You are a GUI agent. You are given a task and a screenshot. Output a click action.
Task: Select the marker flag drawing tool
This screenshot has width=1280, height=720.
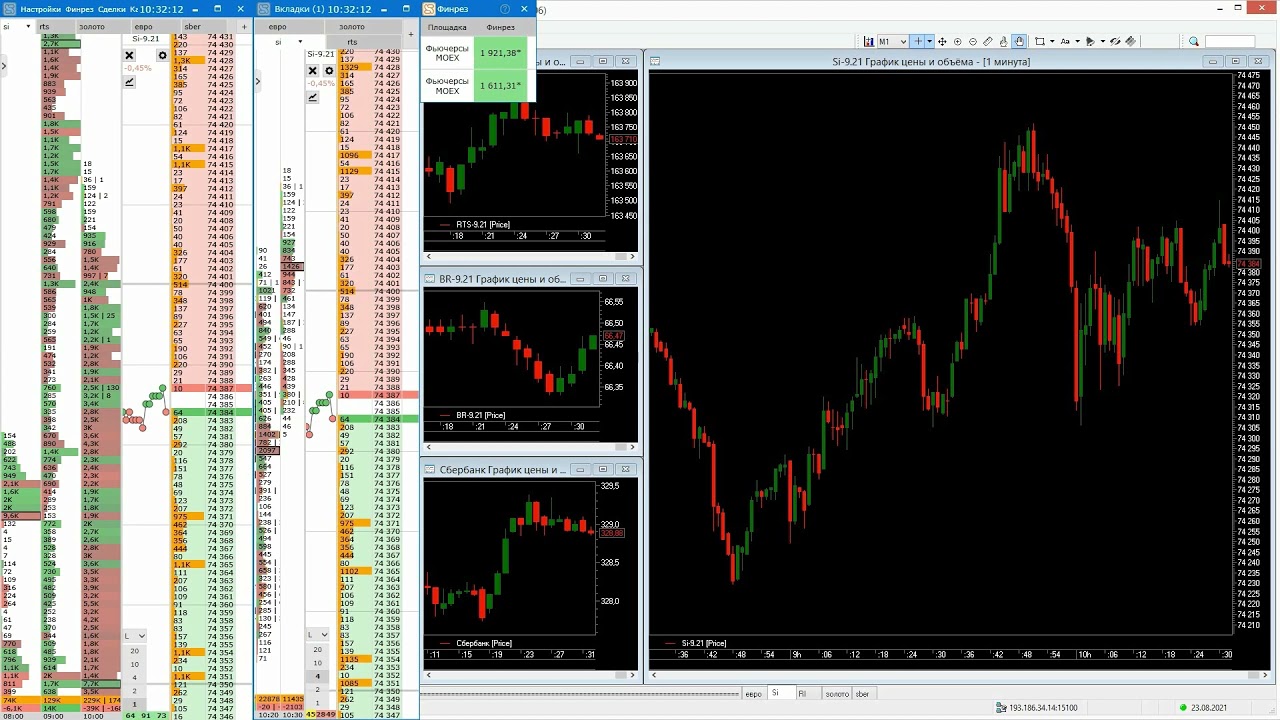tap(1091, 42)
